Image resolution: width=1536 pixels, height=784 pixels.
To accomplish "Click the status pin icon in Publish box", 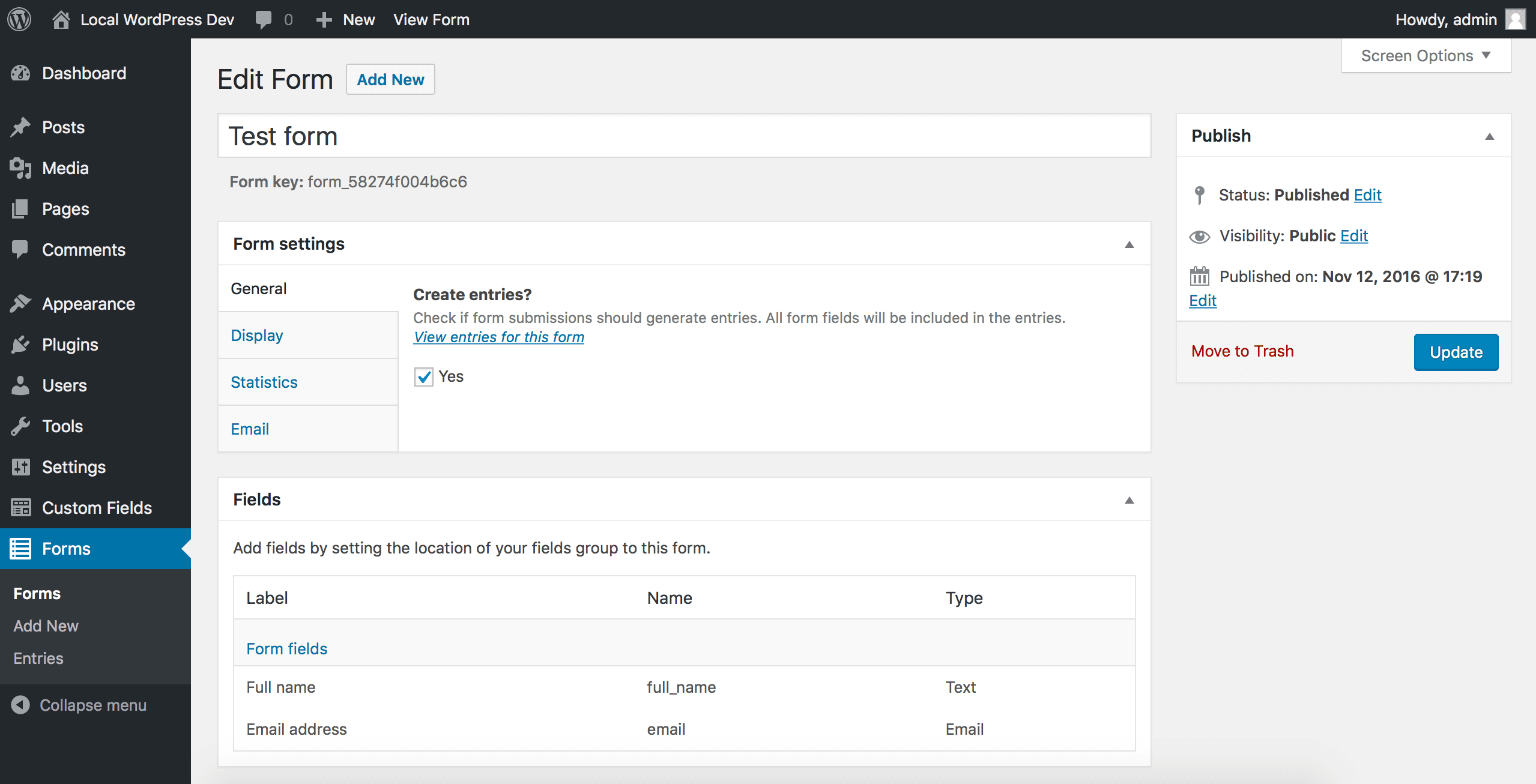I will pyautogui.click(x=1199, y=195).
